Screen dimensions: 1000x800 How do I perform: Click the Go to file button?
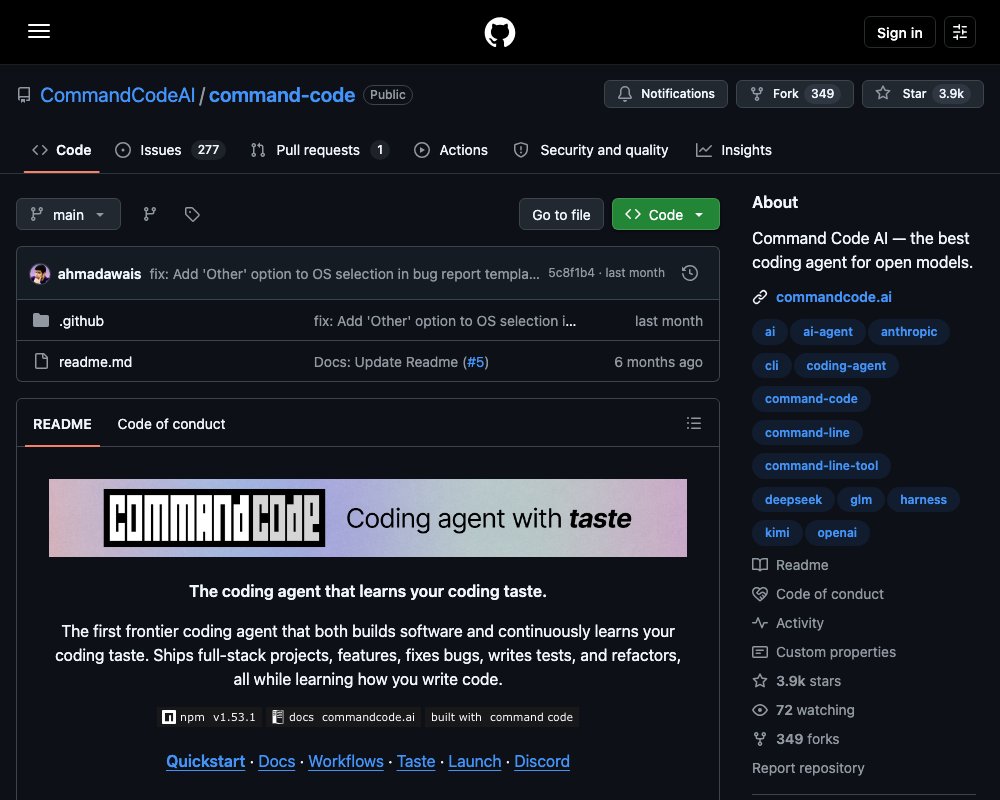click(x=561, y=214)
